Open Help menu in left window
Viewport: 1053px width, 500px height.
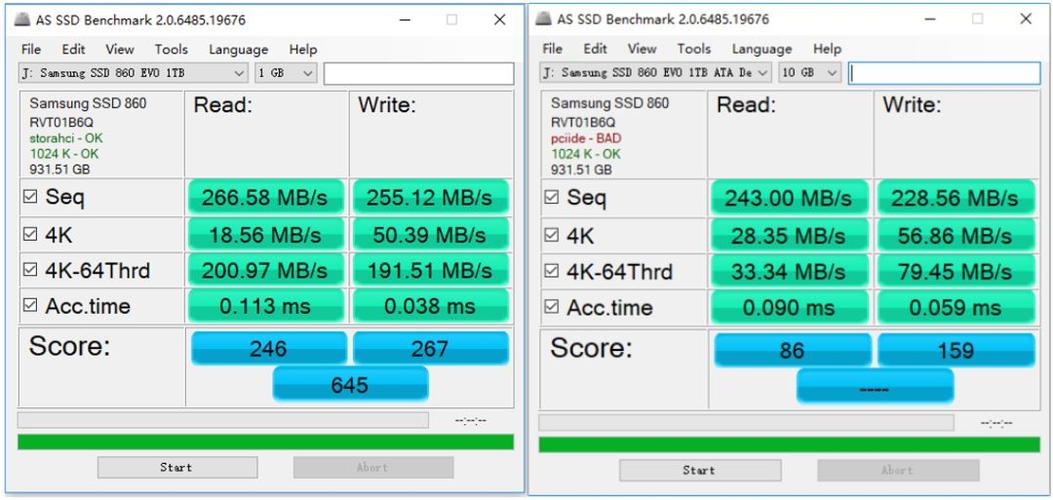point(303,50)
